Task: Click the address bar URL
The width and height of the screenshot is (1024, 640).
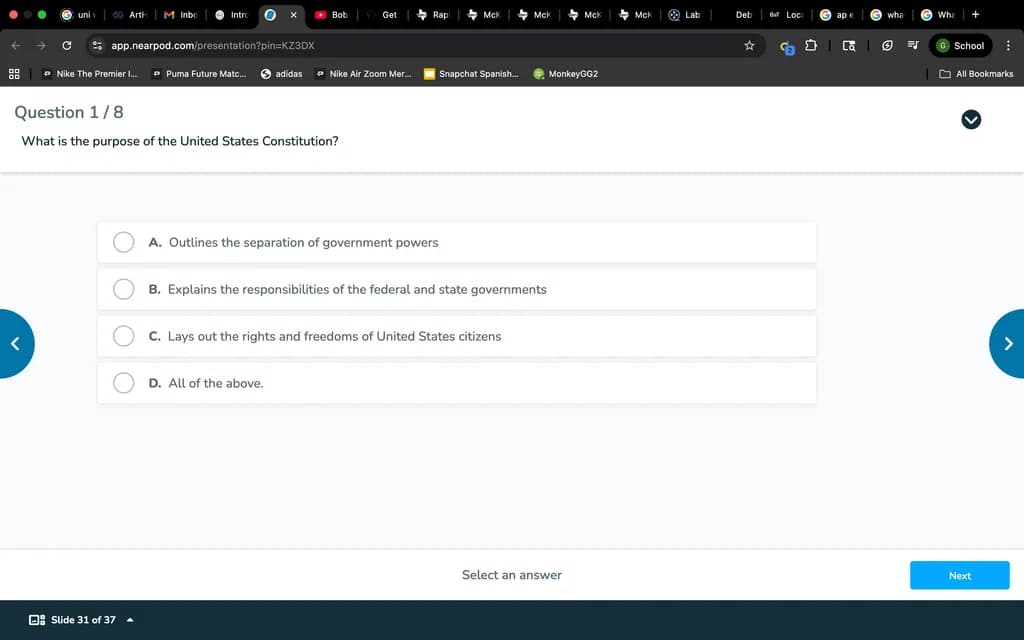Action: pyautogui.click(x=213, y=46)
